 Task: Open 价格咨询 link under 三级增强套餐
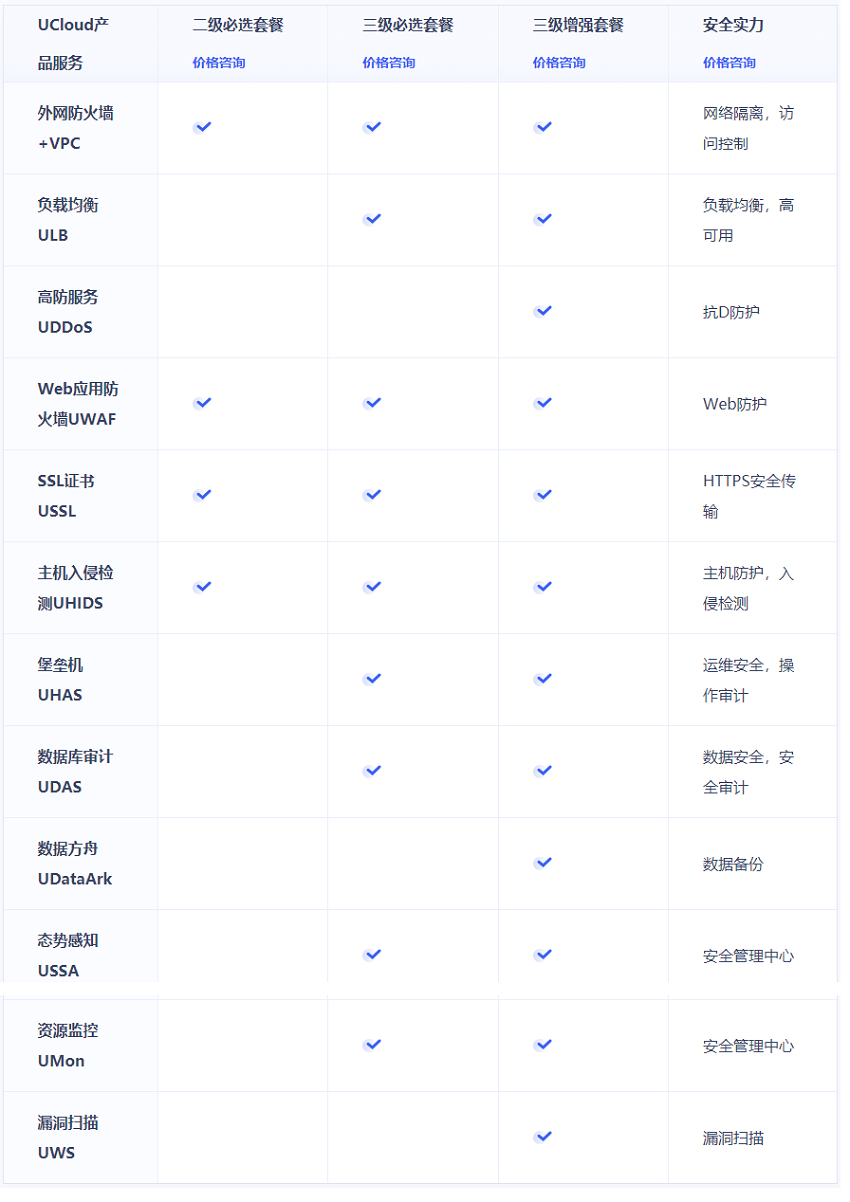559,63
